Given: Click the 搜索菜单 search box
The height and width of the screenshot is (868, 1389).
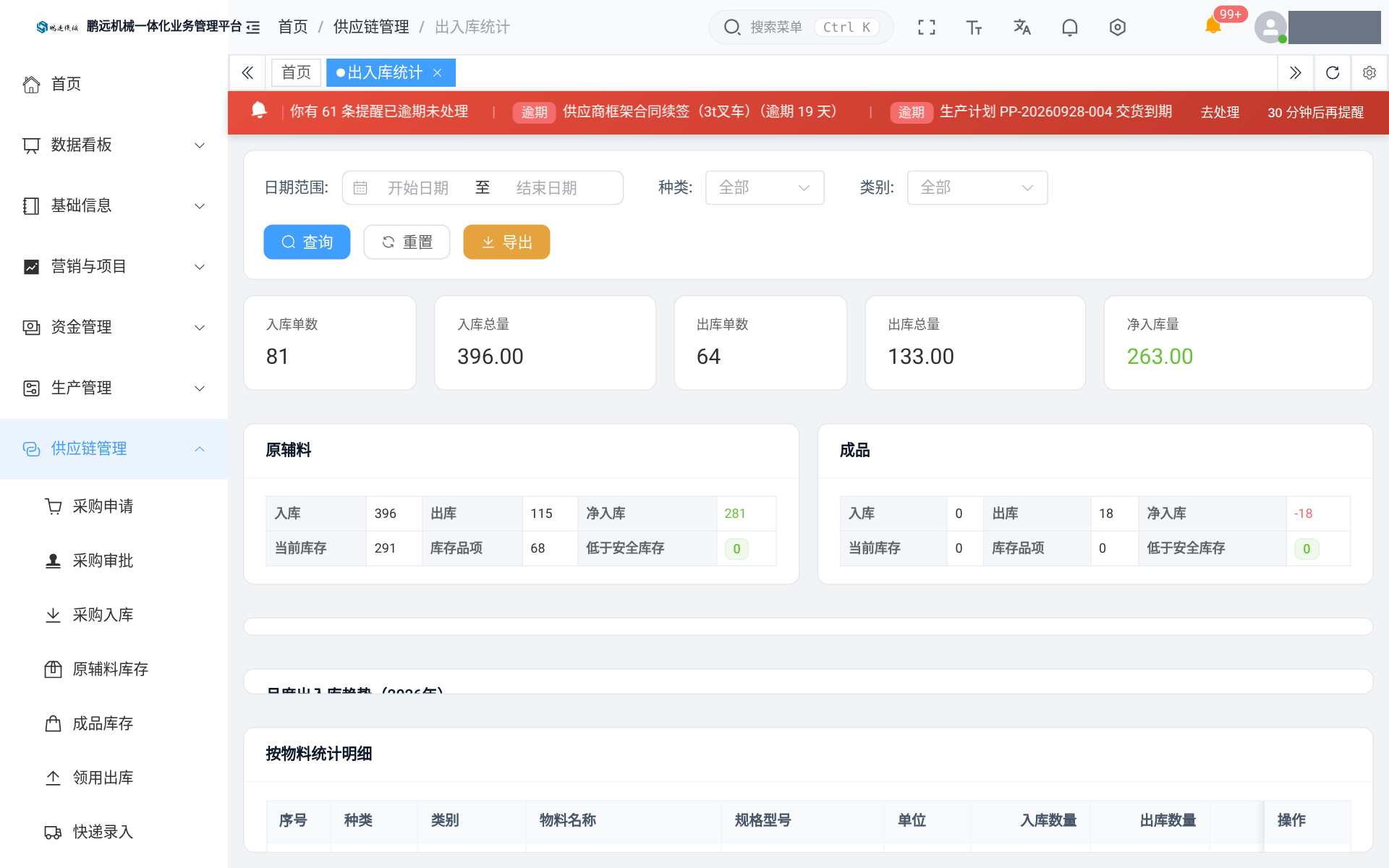Looking at the screenshot, I should click(x=801, y=27).
